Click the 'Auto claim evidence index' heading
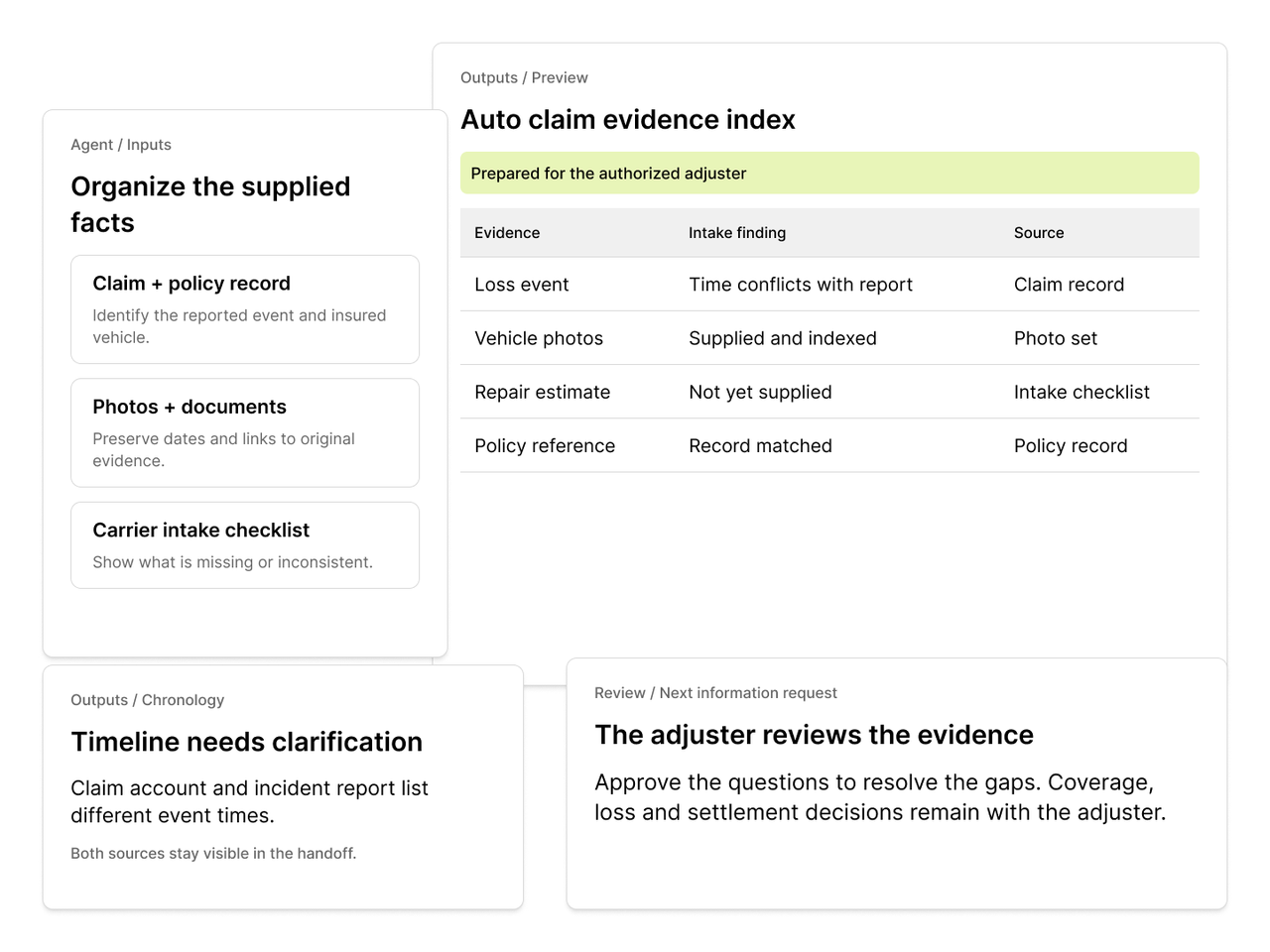Image resolution: width=1270 pixels, height=952 pixels. click(628, 120)
